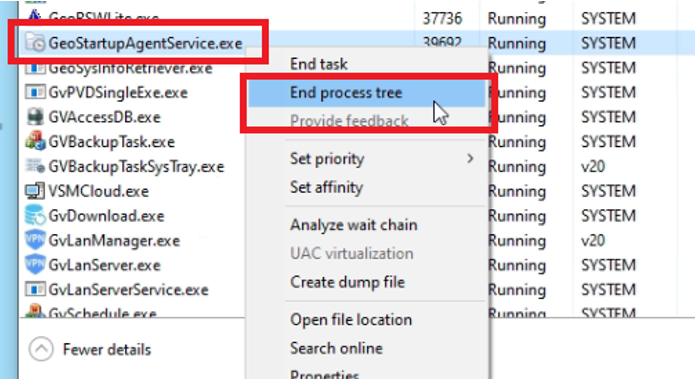The image size is (695, 383).
Task: Click the GeoSysInfoRetriever.exe process icon
Action: pos(35,68)
